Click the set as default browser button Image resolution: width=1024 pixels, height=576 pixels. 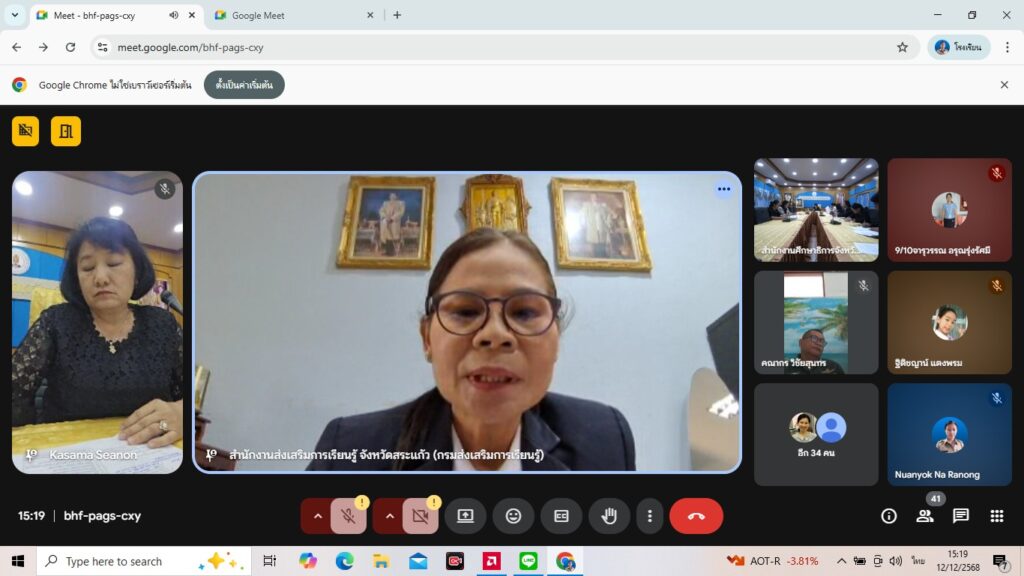[244, 85]
